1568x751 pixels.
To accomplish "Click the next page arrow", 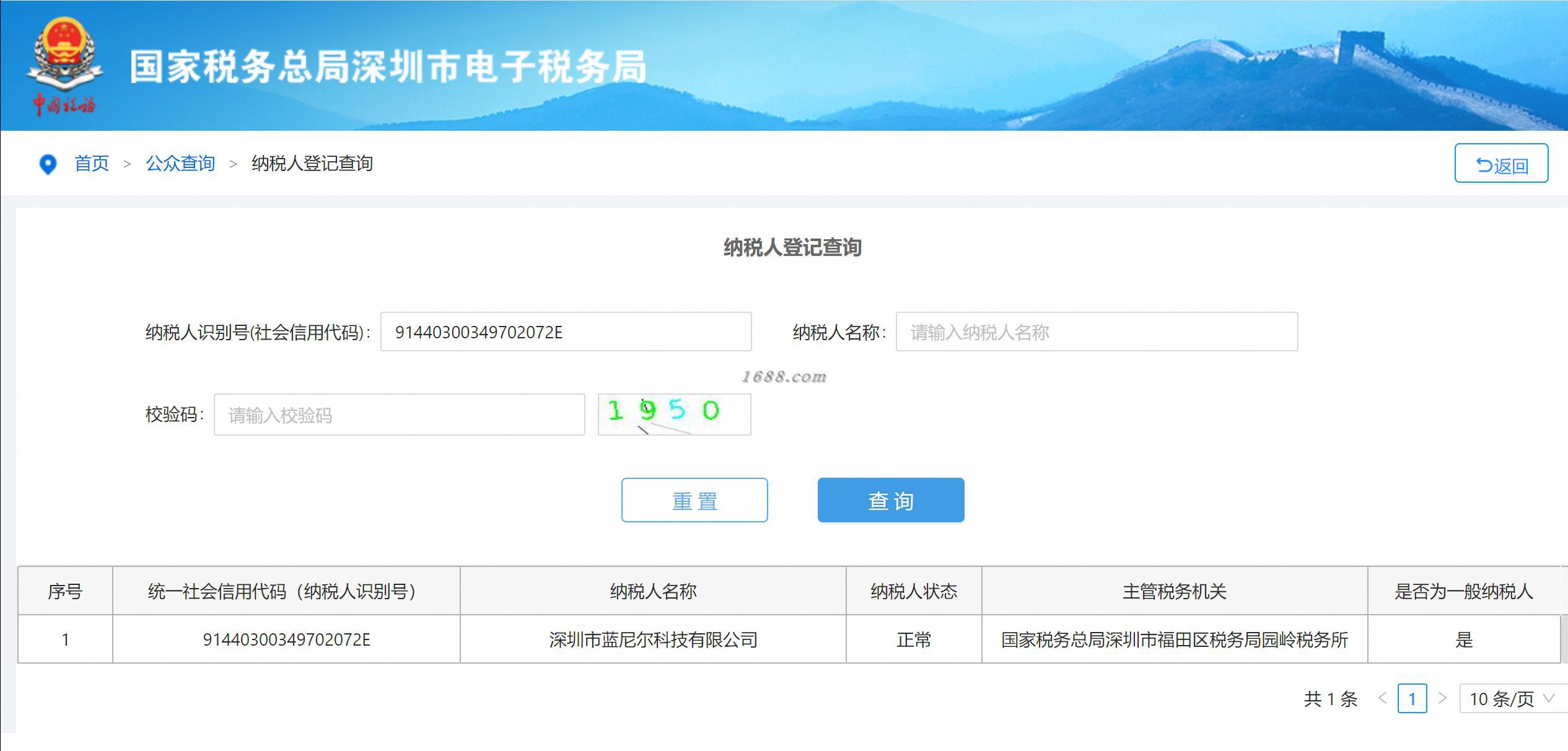I will point(1442,698).
